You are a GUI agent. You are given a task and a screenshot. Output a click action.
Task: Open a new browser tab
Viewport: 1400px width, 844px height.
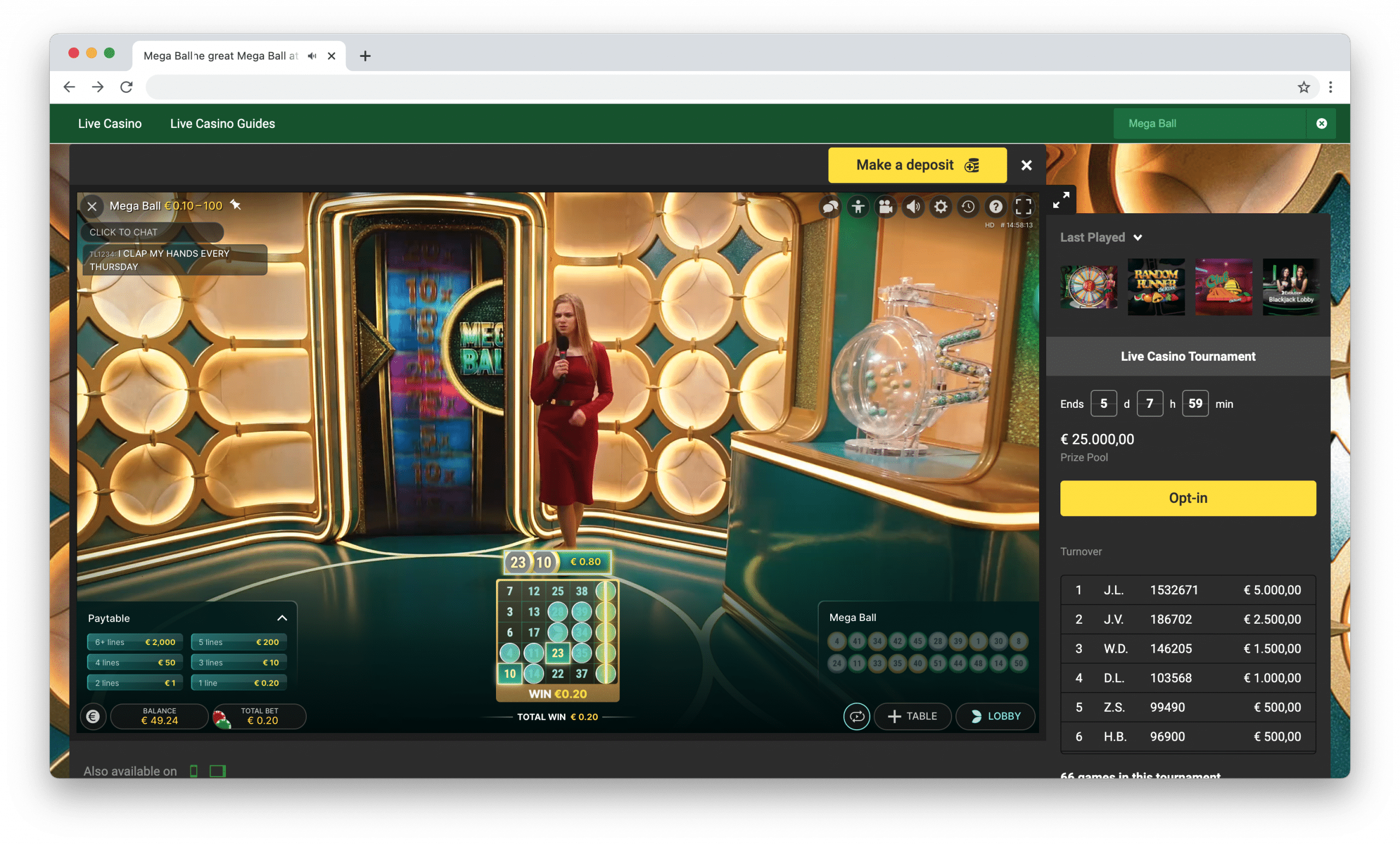click(x=365, y=56)
